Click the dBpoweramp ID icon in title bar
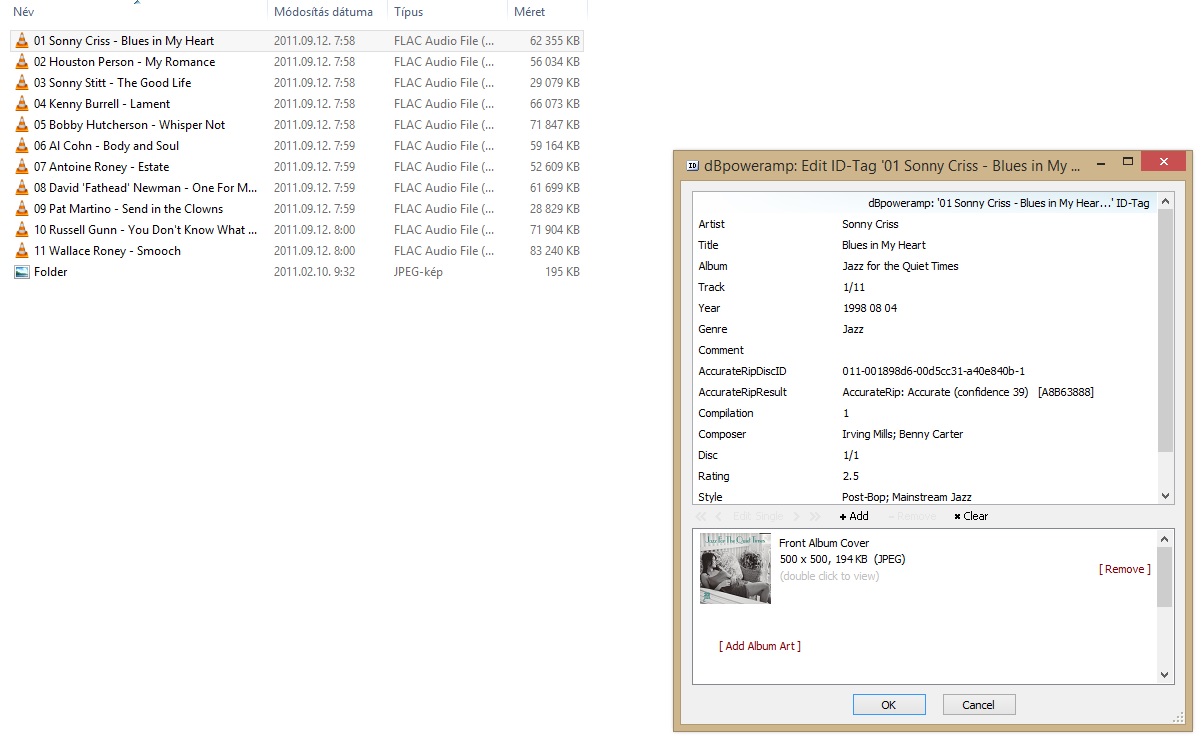The height and width of the screenshot is (742, 1201). [x=690, y=166]
